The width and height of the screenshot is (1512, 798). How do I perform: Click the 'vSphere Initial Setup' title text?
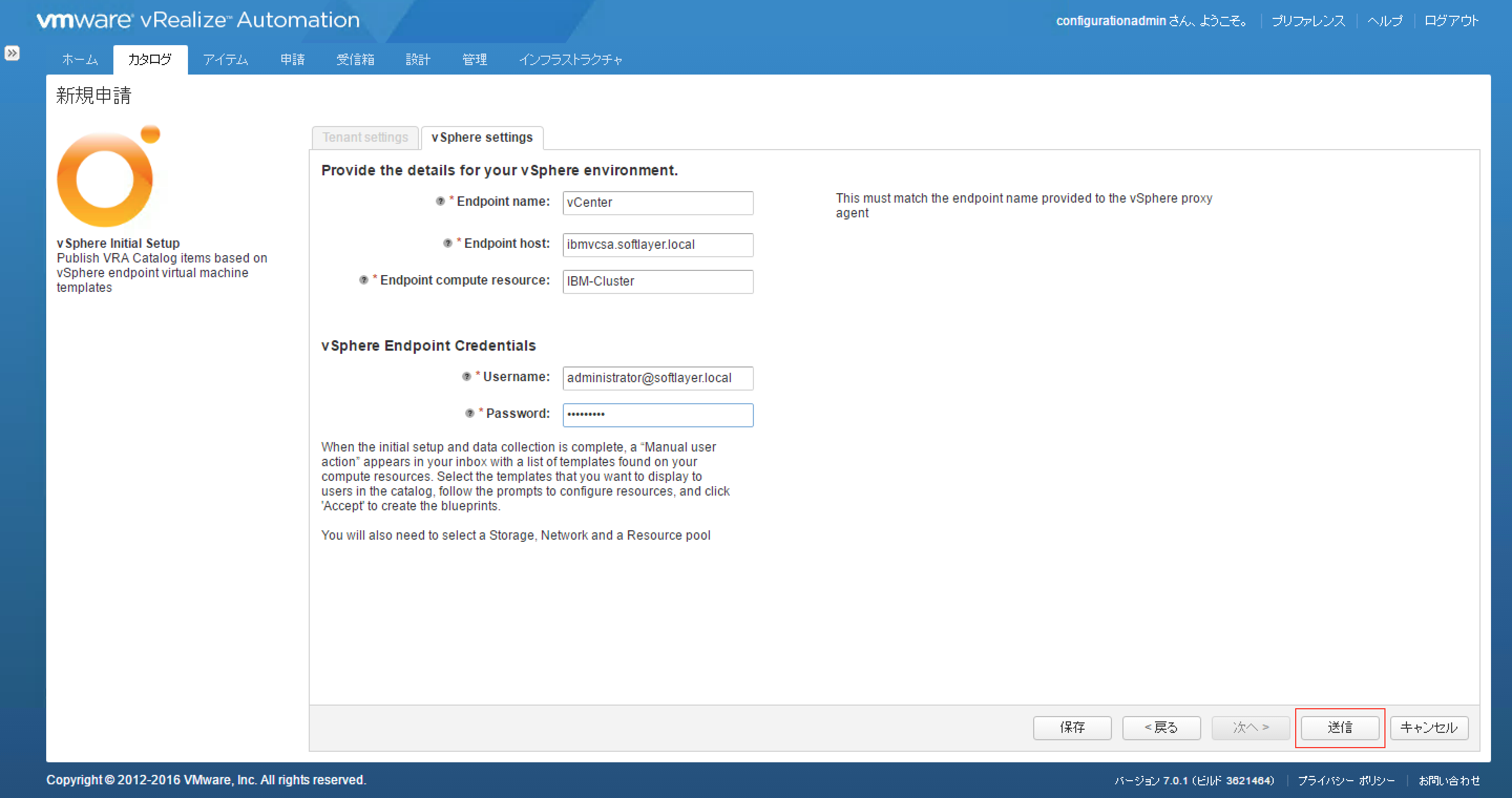[118, 243]
